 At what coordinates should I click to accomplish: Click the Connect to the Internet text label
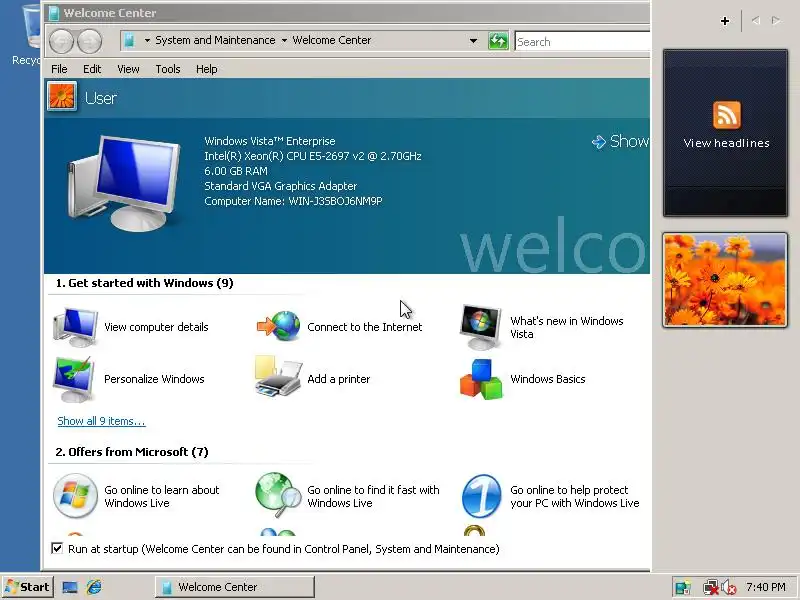pyautogui.click(x=364, y=327)
